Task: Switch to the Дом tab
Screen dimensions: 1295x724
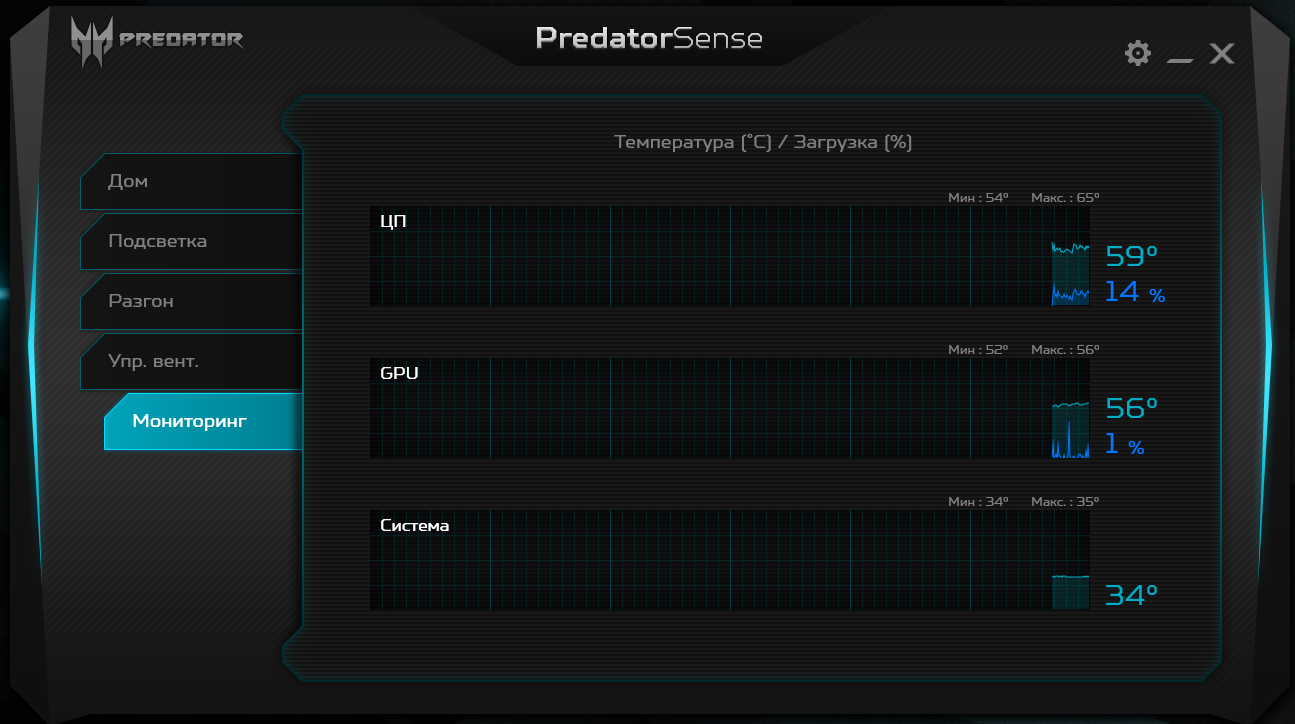Action: click(191, 182)
